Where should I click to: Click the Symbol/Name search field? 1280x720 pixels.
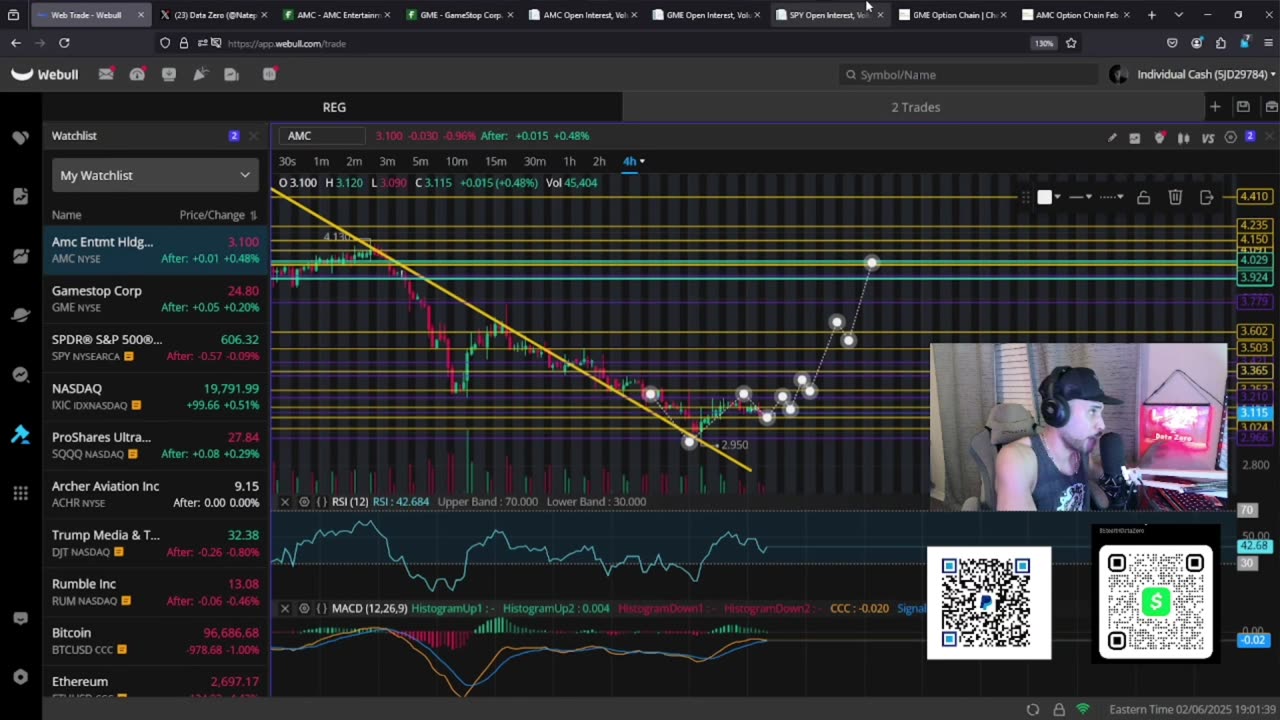click(x=970, y=75)
